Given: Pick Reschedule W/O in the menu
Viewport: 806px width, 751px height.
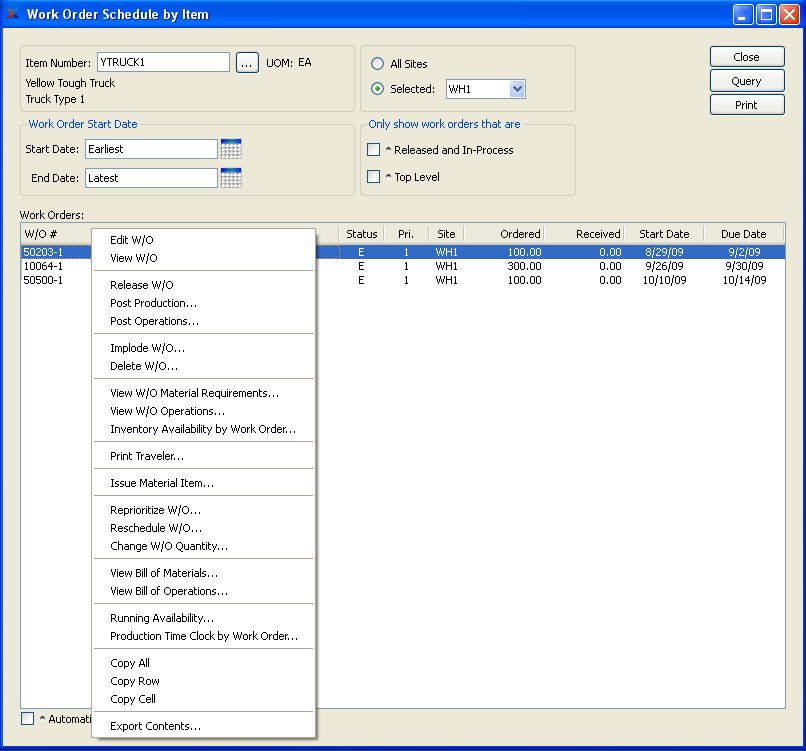Looking at the screenshot, I should coord(156,528).
